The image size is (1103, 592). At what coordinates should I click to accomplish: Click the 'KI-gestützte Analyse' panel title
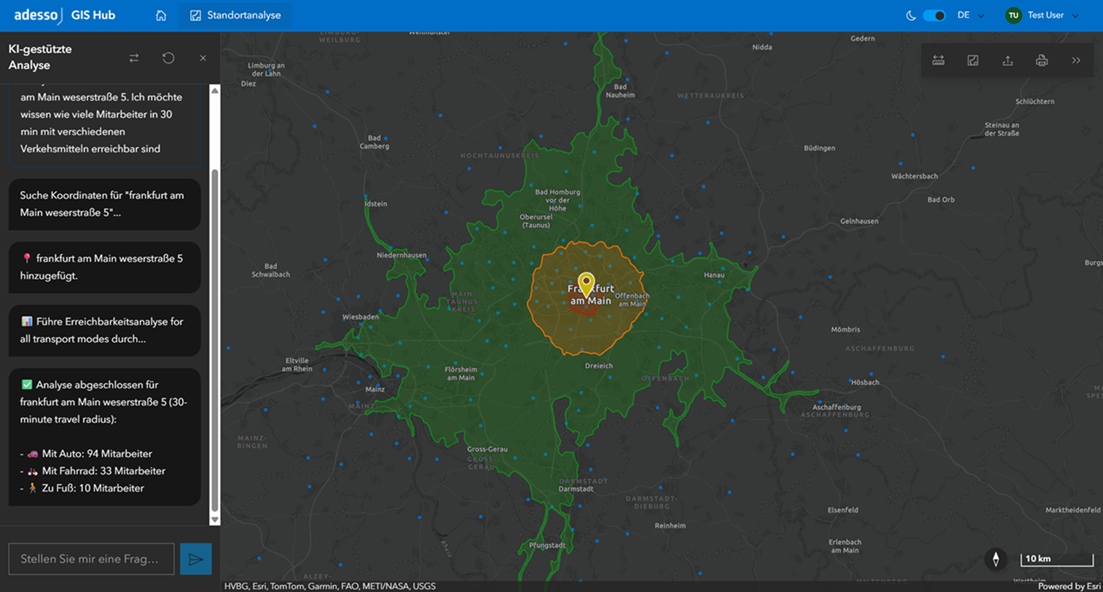[x=40, y=57]
